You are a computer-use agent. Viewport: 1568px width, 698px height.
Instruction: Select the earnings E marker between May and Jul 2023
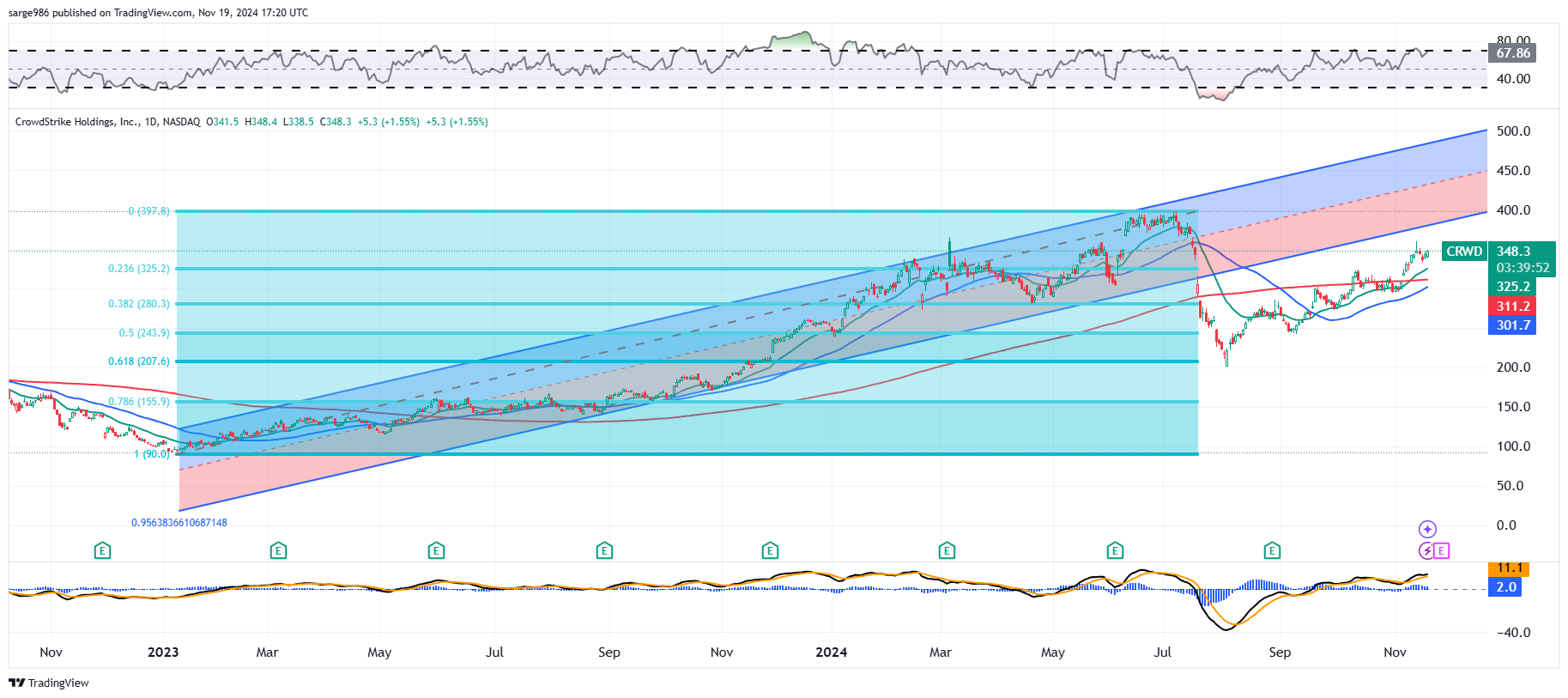pos(436,550)
